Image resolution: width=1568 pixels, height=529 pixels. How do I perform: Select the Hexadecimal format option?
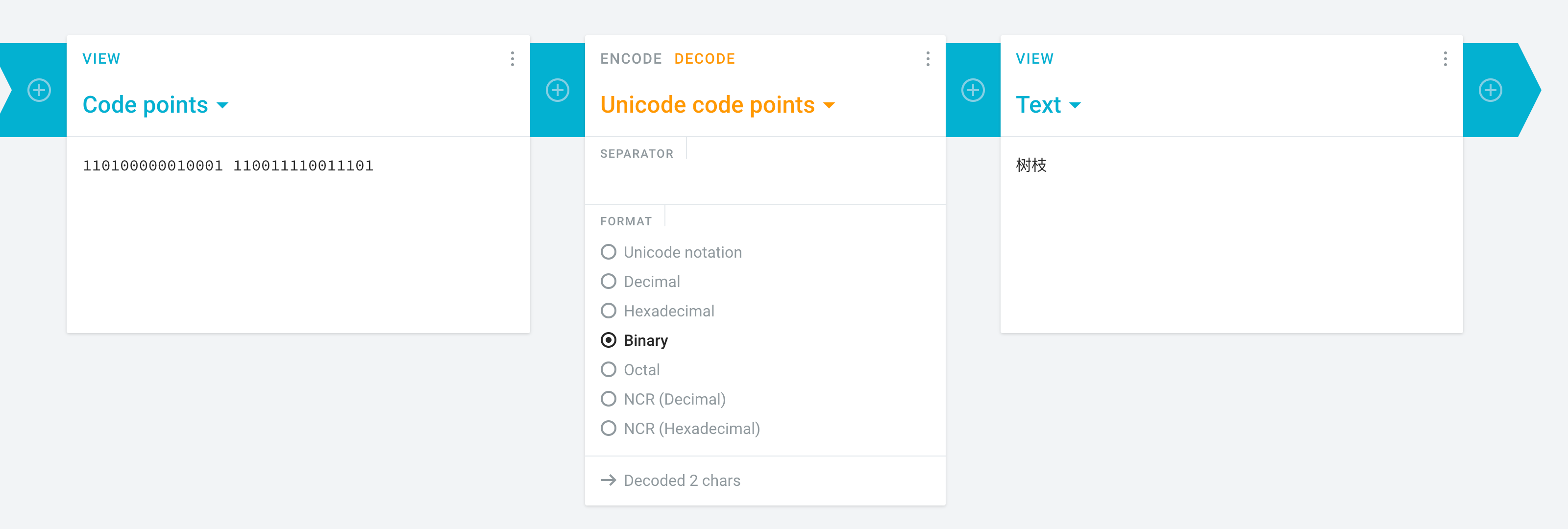[x=657, y=311]
